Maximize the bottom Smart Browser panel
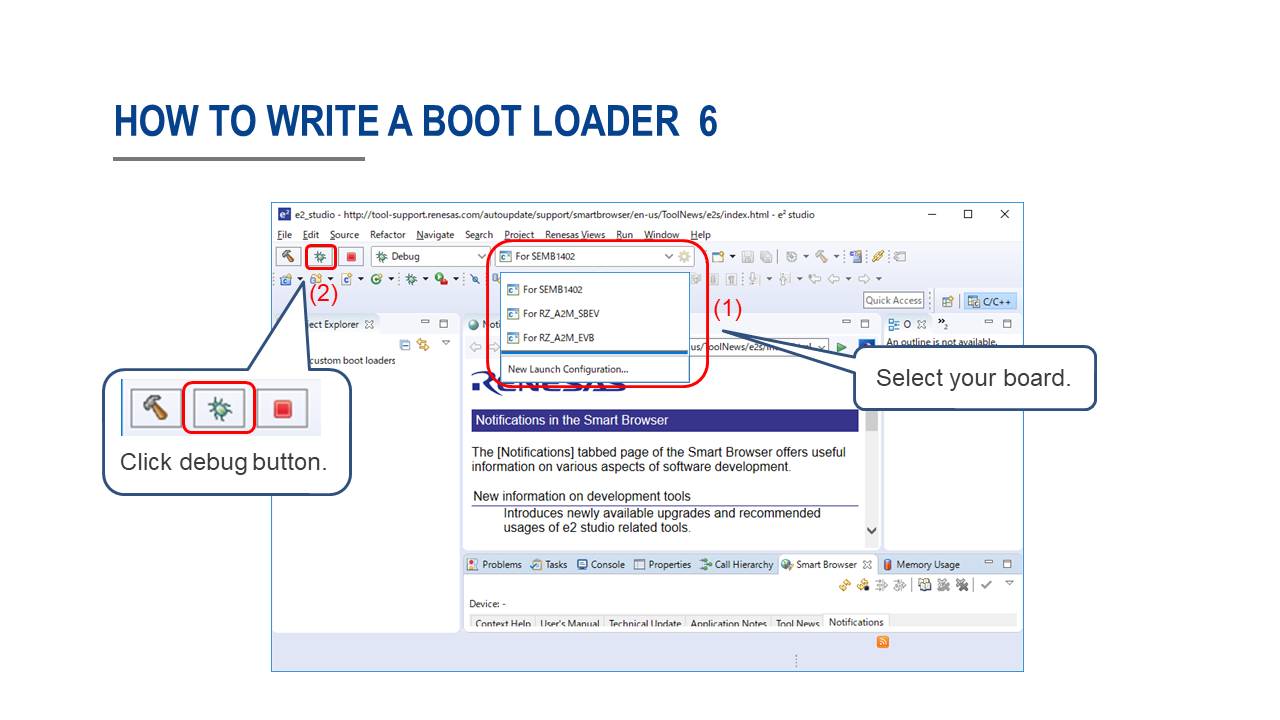This screenshot has height=720, width=1280. click(x=1007, y=564)
